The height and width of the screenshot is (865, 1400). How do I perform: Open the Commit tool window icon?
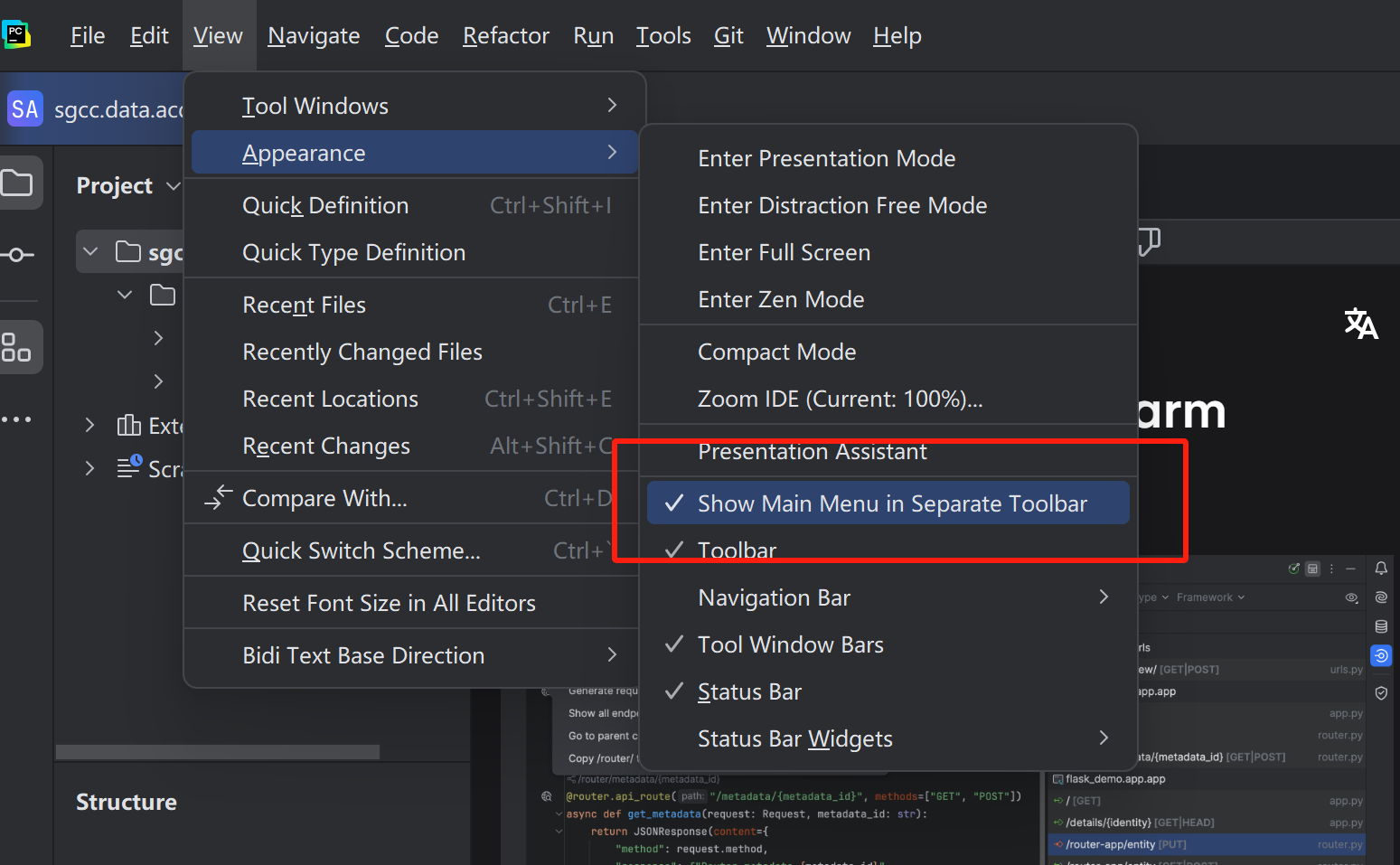coord(17,255)
